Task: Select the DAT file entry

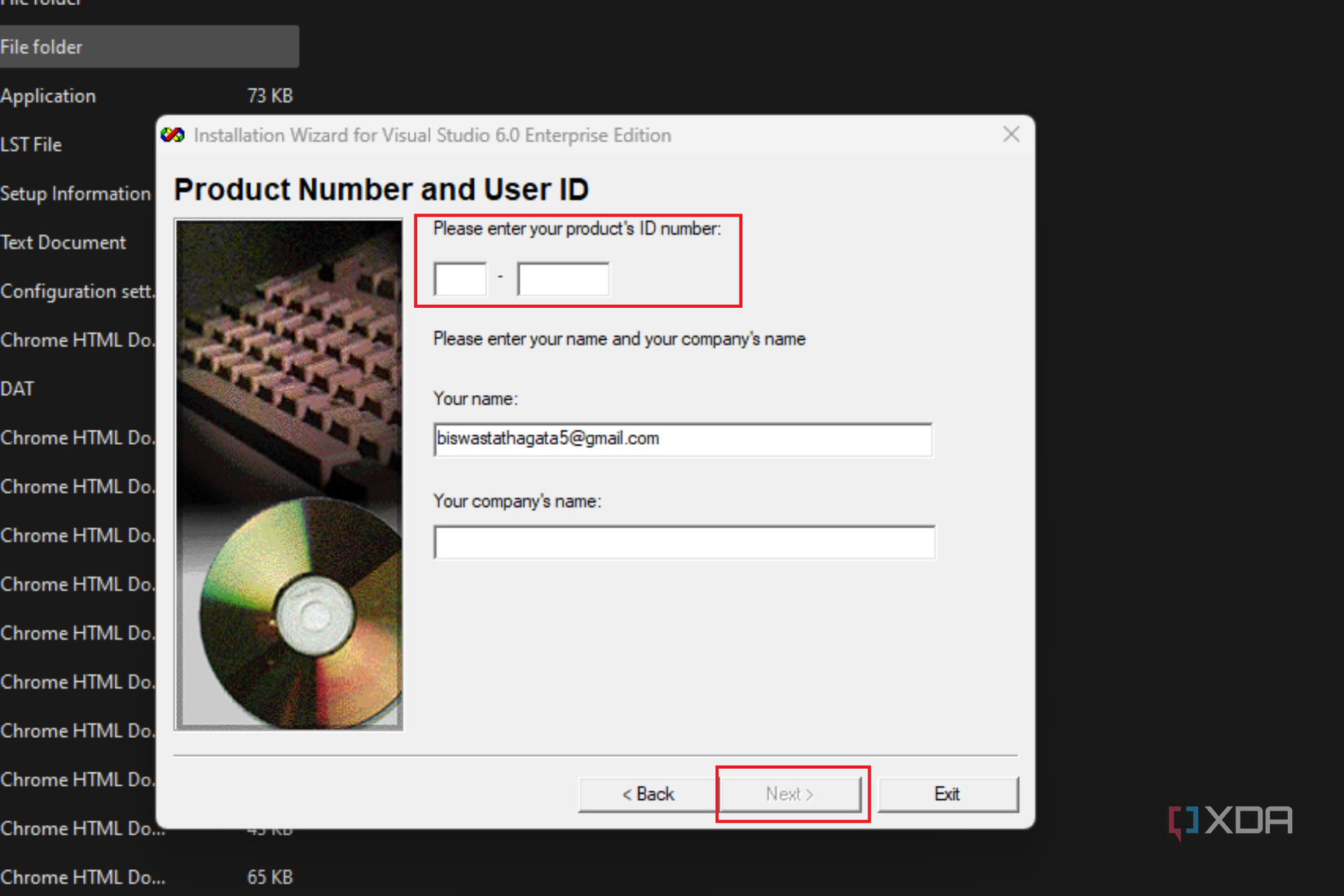Action: tap(18, 389)
